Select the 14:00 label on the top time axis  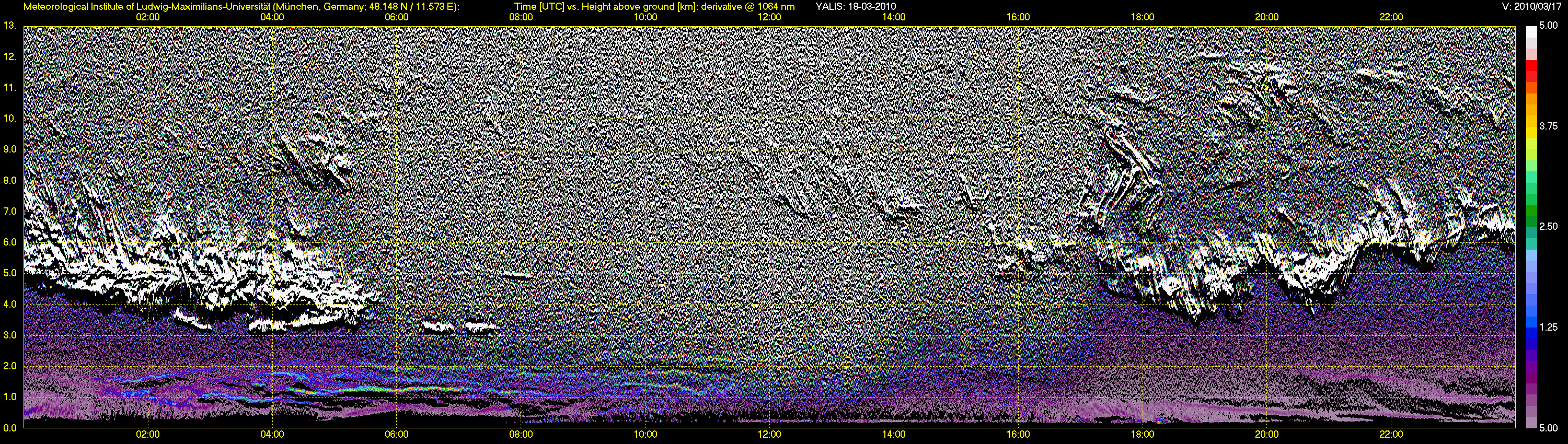[894, 17]
